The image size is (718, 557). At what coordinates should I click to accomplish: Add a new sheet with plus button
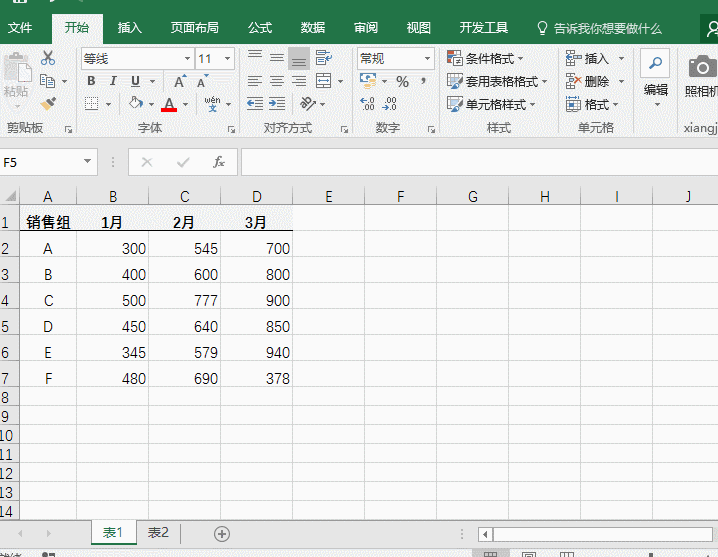pyautogui.click(x=222, y=534)
